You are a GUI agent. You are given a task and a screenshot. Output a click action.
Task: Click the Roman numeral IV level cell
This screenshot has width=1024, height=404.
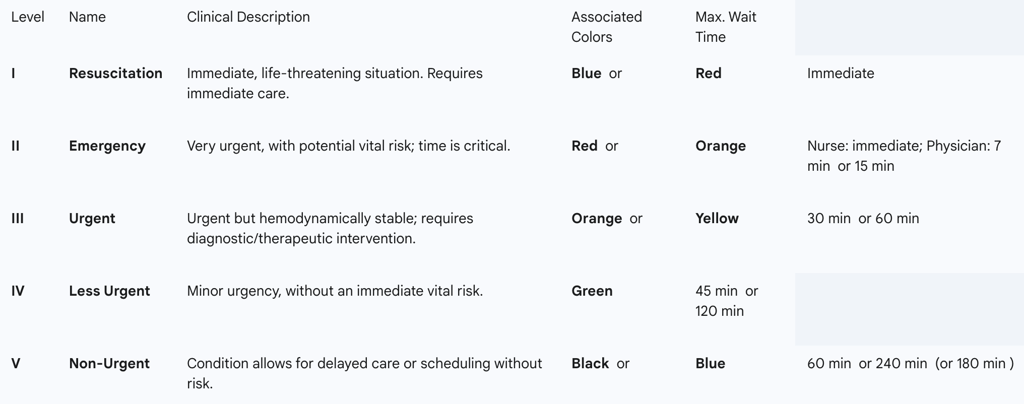pyautogui.click(x=18, y=291)
